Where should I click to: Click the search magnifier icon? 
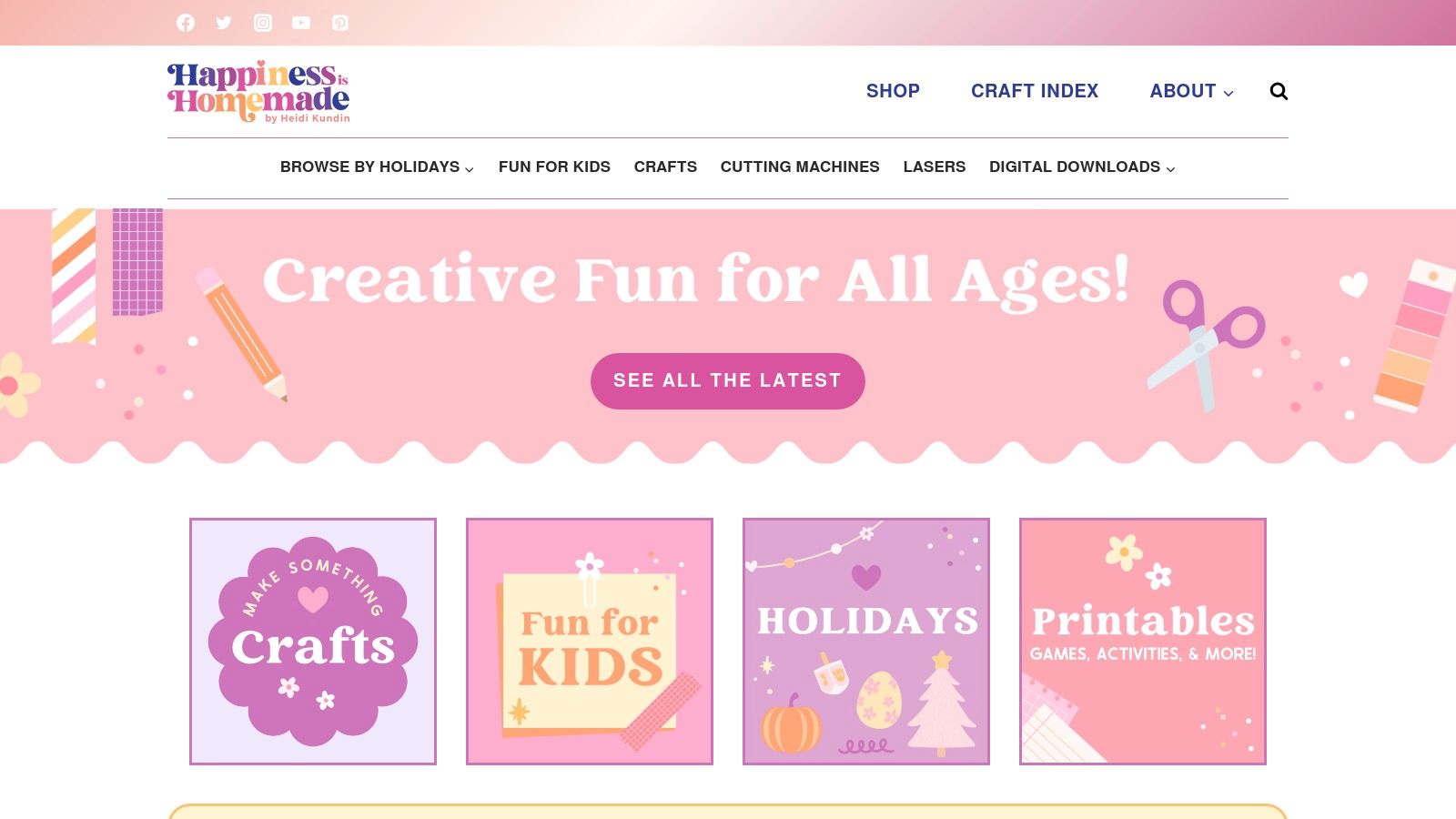(x=1279, y=91)
